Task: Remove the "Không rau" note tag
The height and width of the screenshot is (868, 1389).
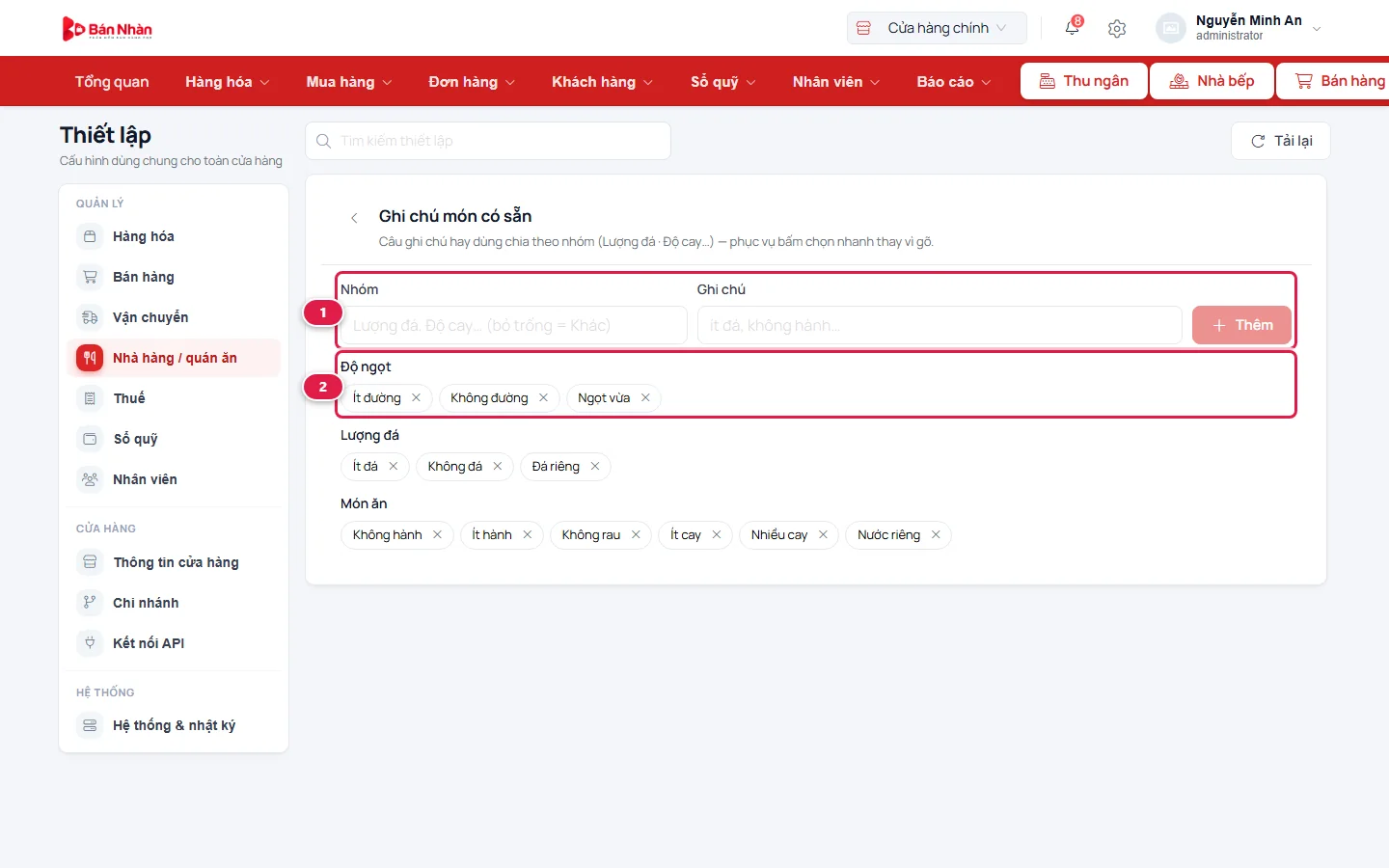Action: pyautogui.click(x=636, y=534)
